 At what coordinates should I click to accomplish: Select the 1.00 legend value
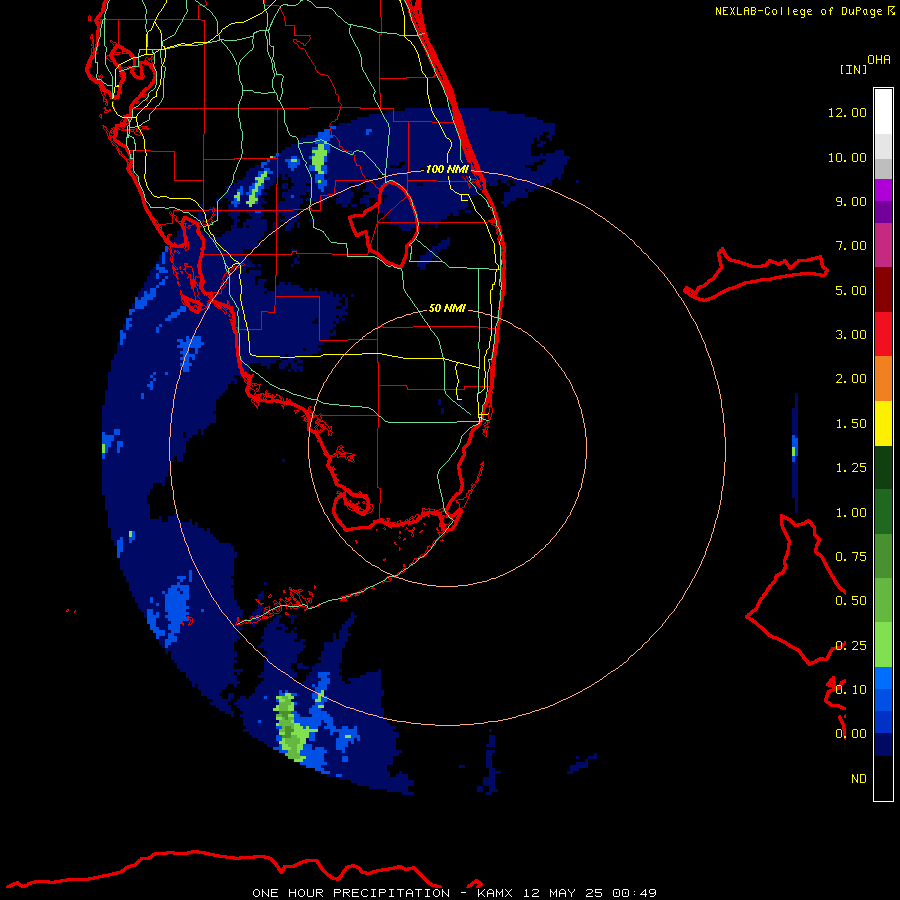click(851, 513)
